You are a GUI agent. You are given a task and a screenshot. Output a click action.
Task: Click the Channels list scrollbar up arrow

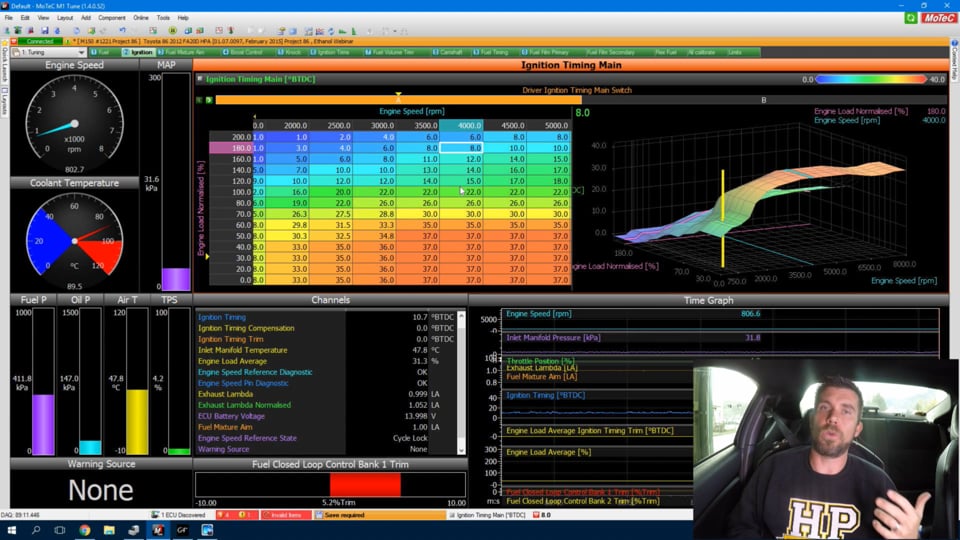pos(461,315)
